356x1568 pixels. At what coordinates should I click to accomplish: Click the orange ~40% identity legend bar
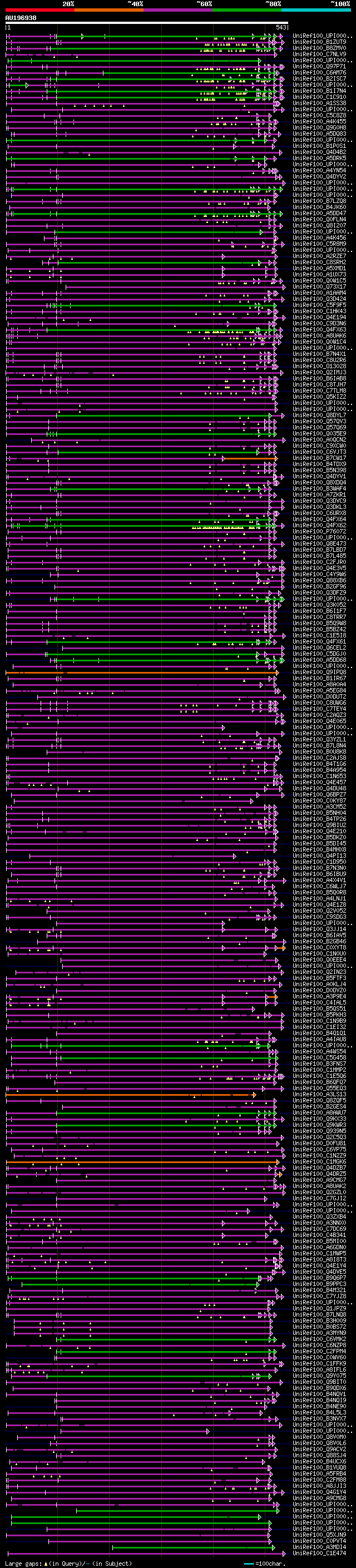[x=109, y=11]
